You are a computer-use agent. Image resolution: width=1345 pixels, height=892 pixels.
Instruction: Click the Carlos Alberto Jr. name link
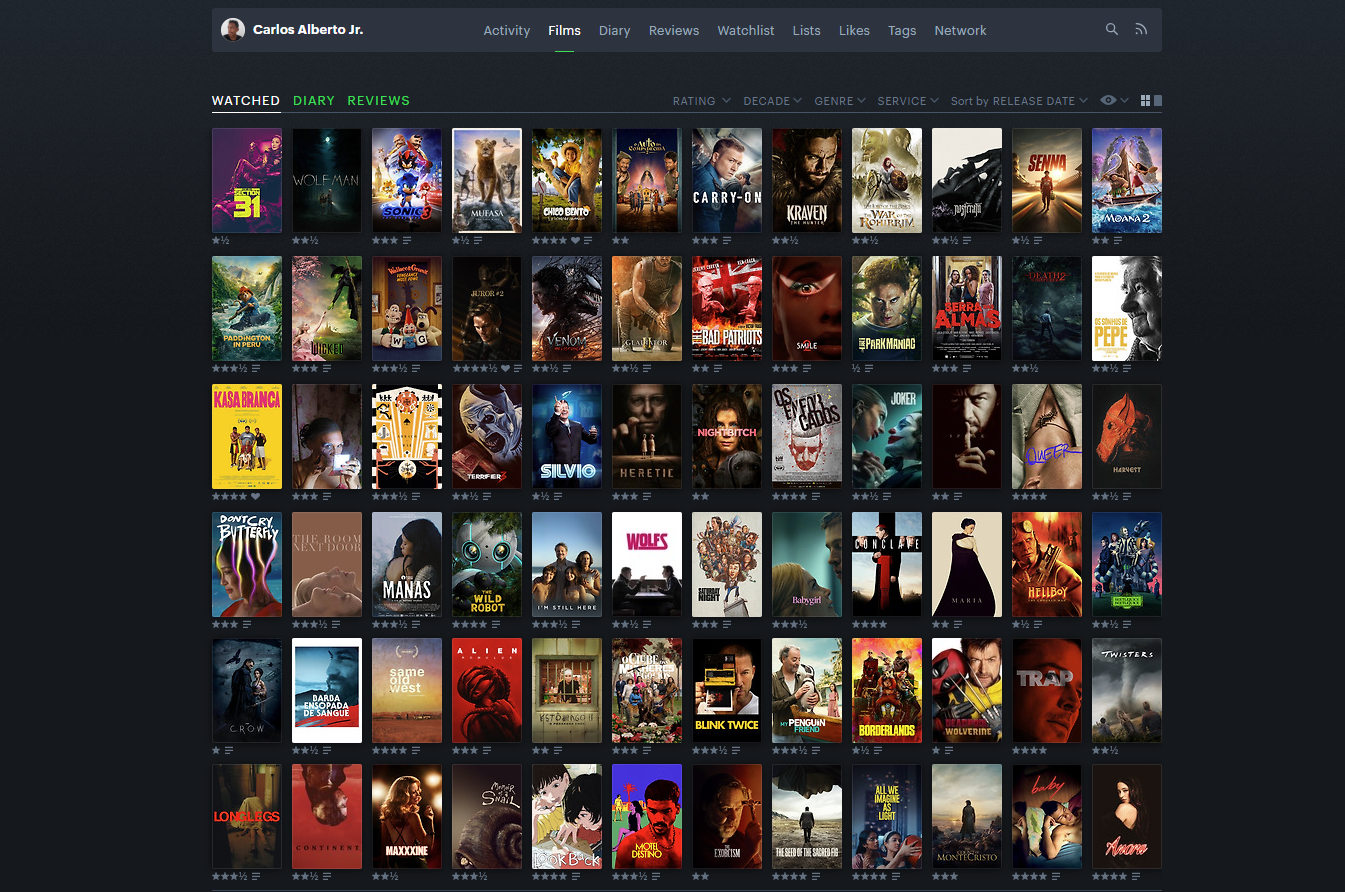(x=308, y=30)
